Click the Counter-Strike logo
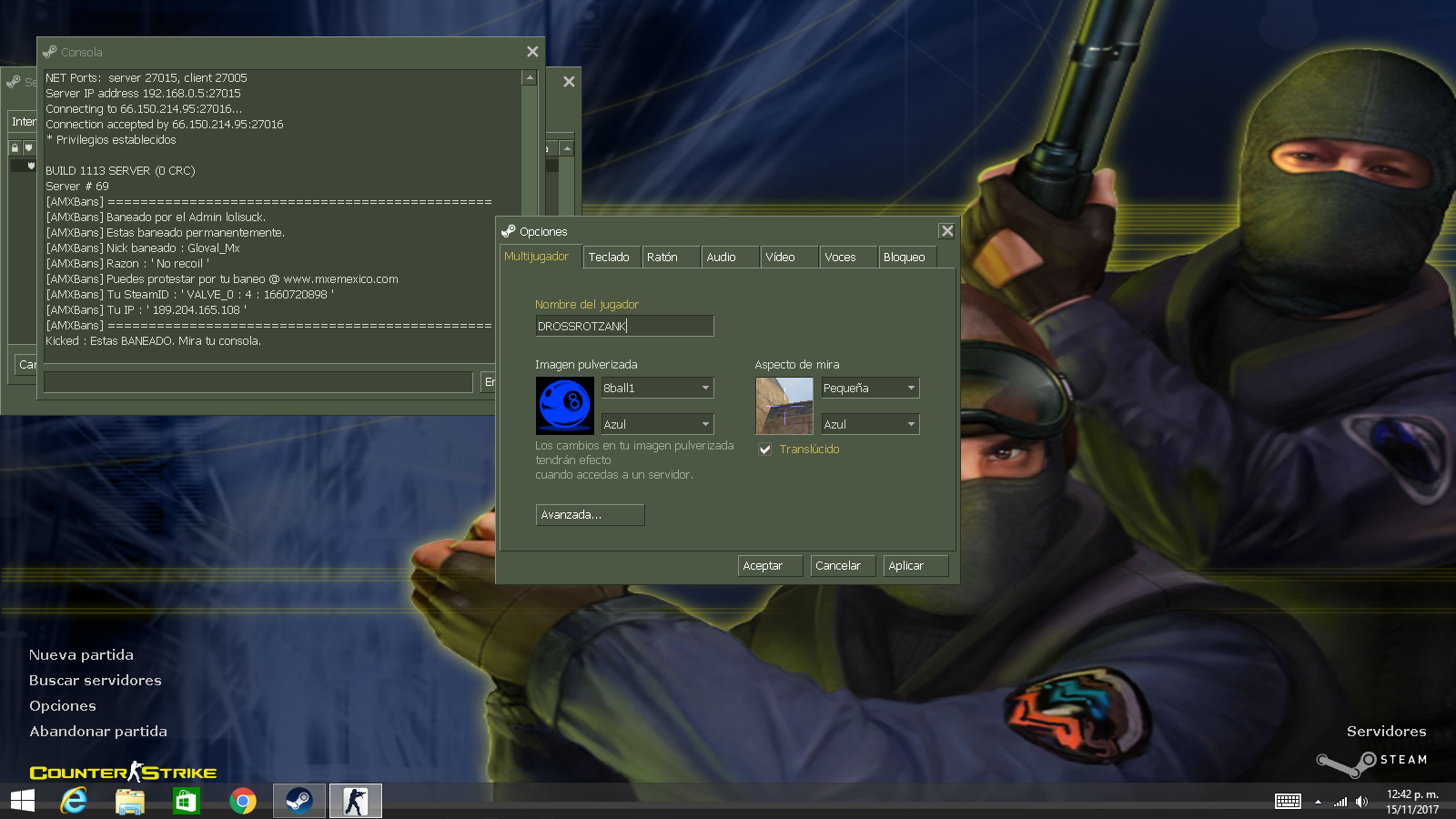The image size is (1456, 819). 123,773
